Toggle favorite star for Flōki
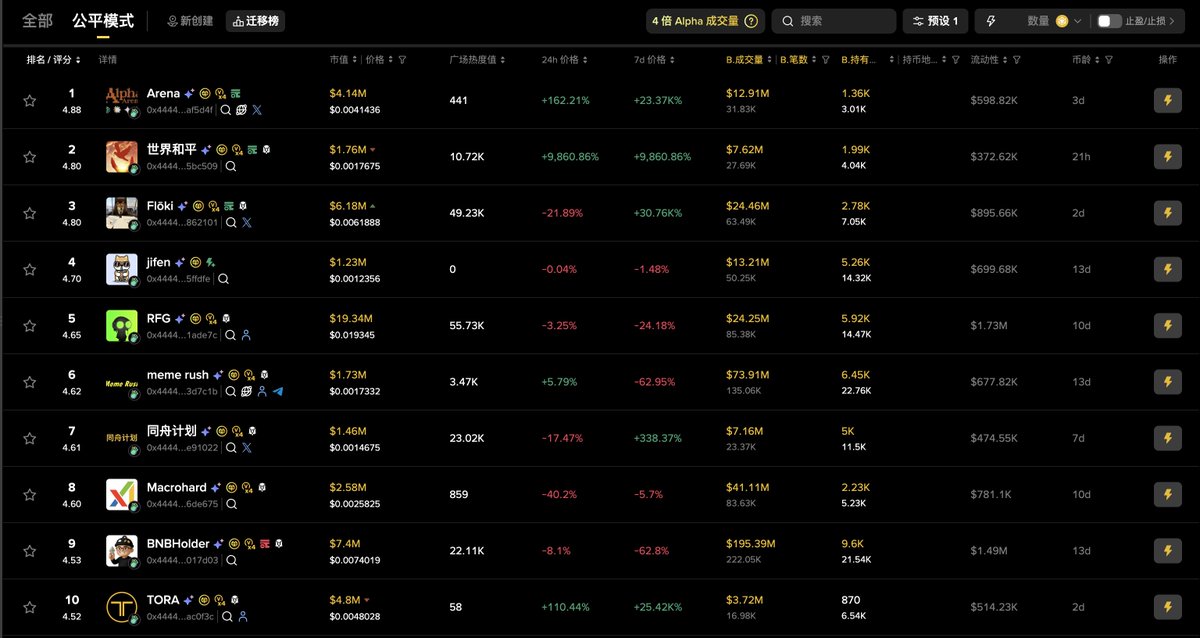Viewport: 1200px width, 638px height. [30, 213]
